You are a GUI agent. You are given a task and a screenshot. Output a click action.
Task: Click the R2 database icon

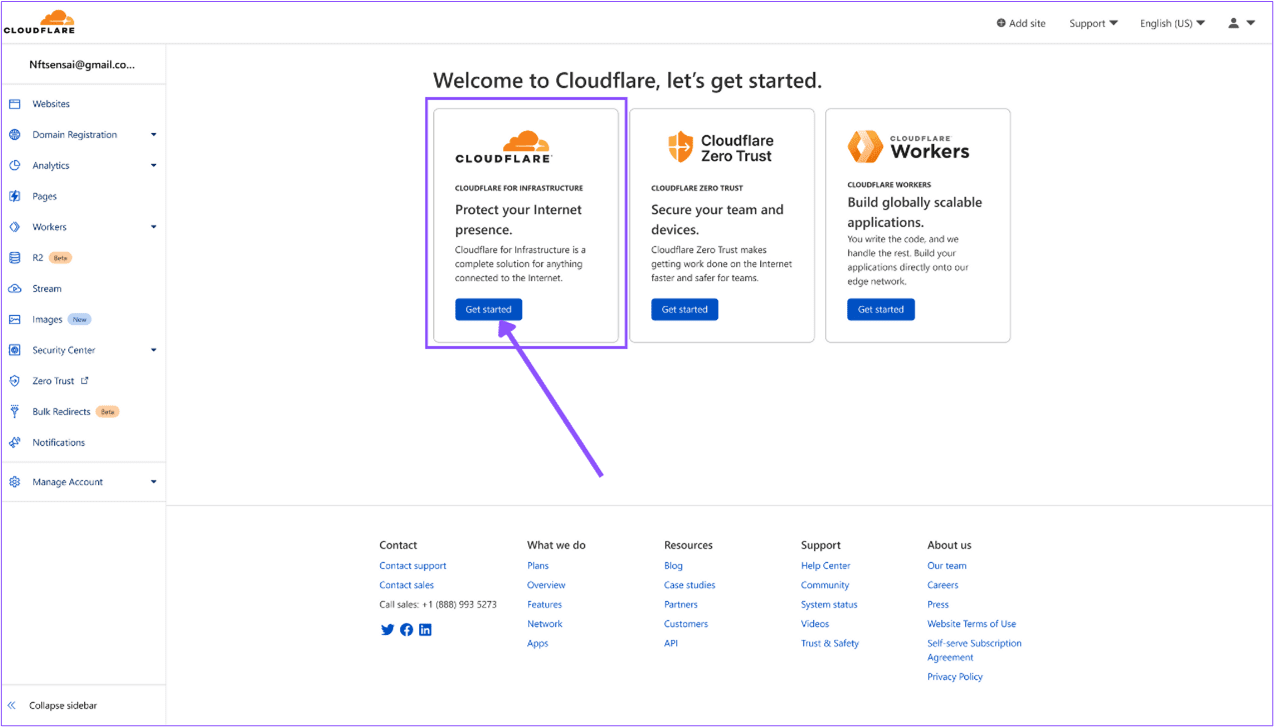tap(14, 258)
